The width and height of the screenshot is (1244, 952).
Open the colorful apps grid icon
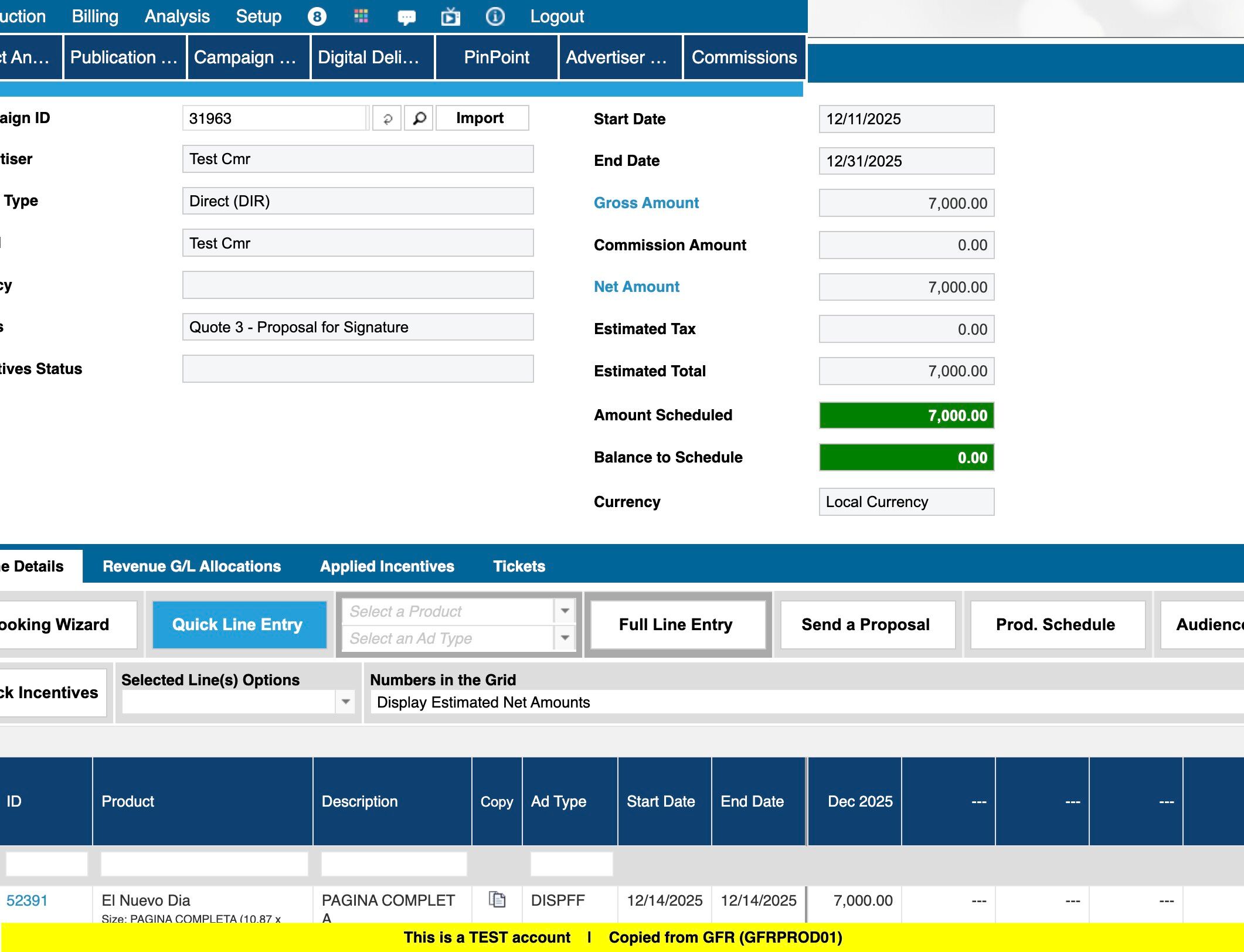361,16
